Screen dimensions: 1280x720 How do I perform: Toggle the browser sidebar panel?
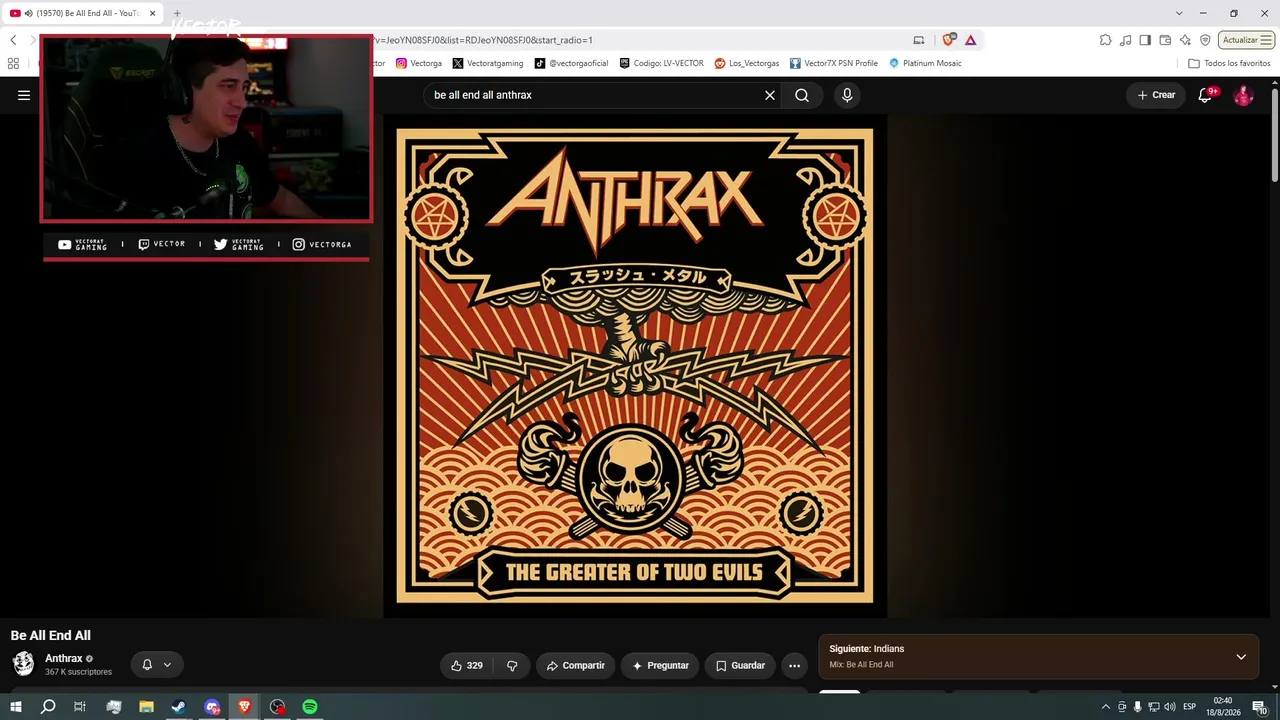pyautogui.click(x=1145, y=40)
